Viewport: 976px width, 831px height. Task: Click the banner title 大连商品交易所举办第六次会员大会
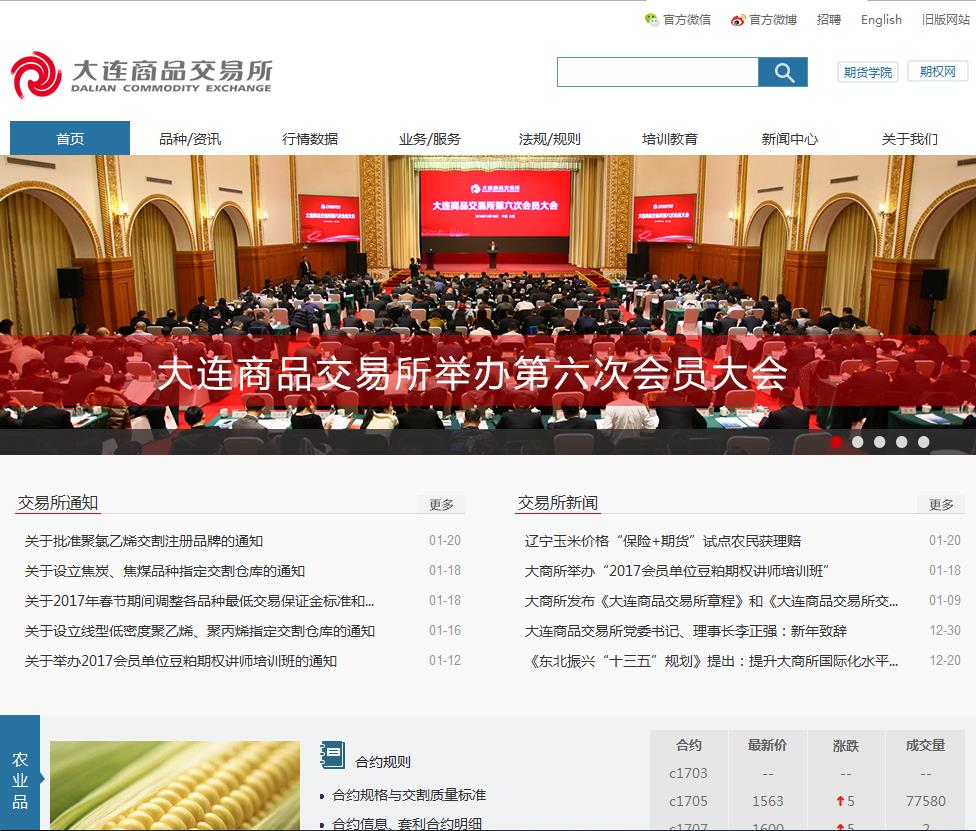coord(473,373)
